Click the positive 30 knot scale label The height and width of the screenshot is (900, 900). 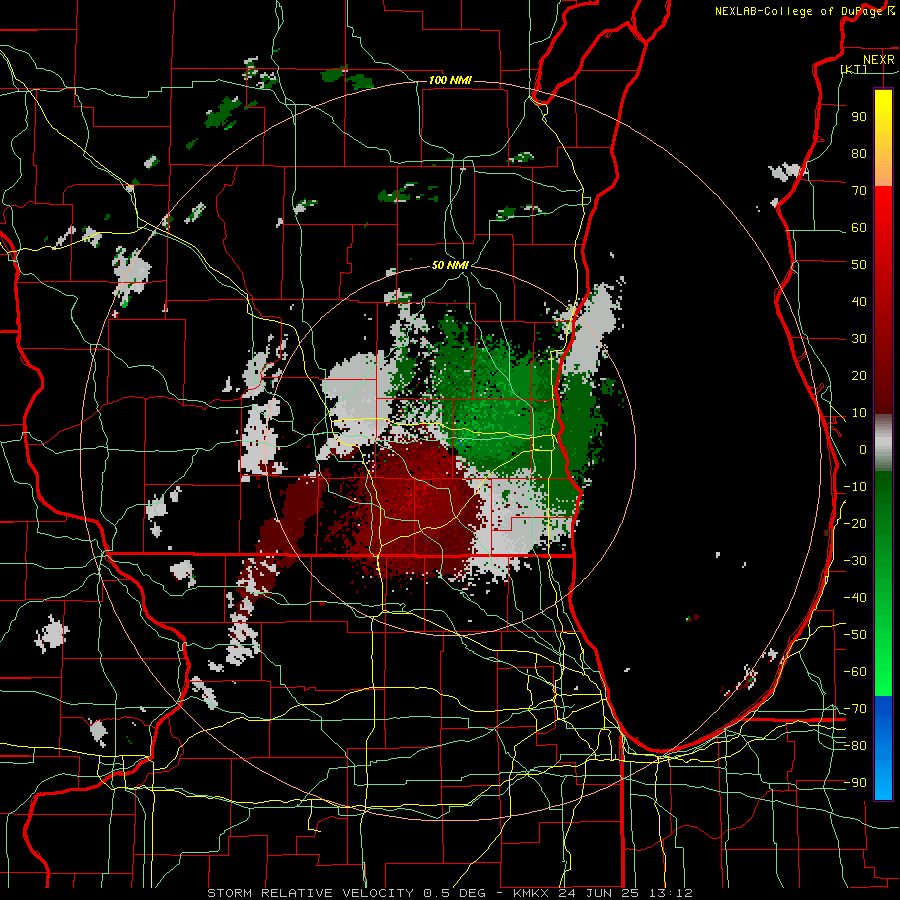859,338
